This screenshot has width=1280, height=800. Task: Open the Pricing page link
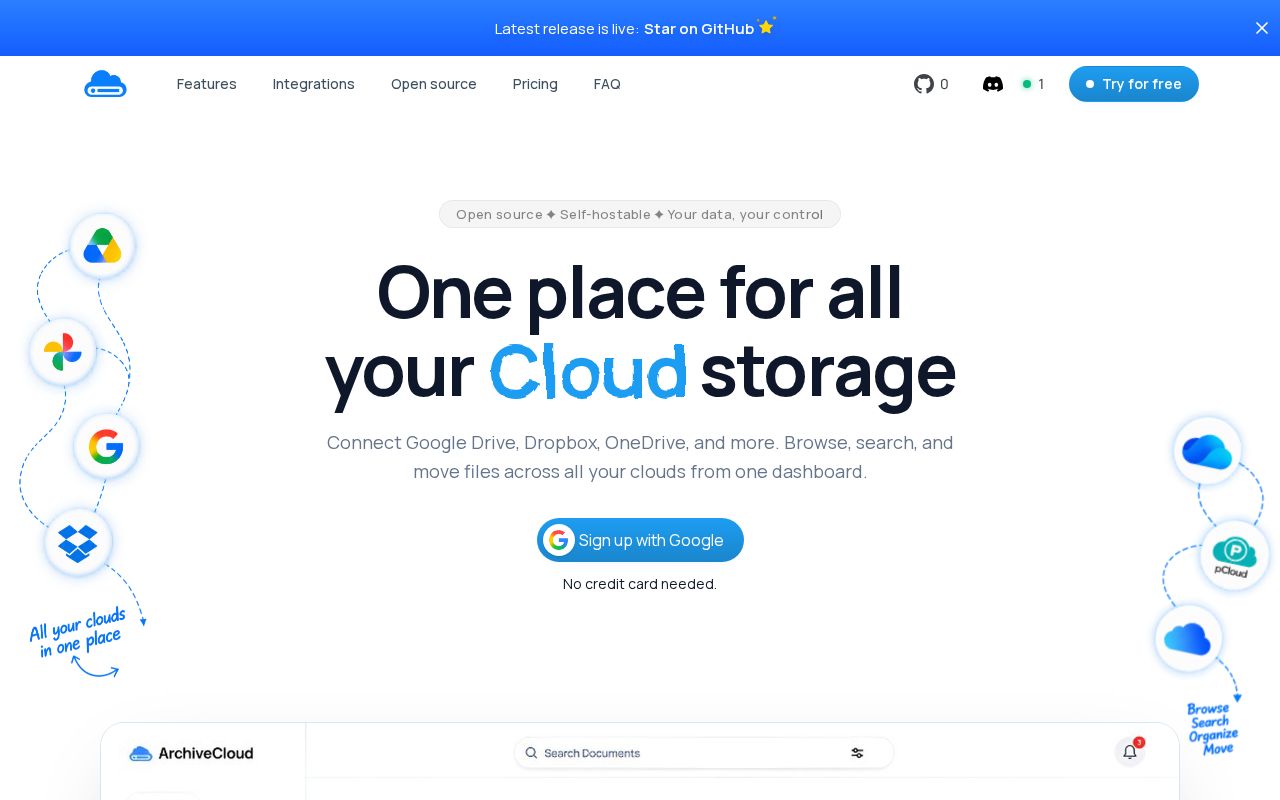click(535, 84)
